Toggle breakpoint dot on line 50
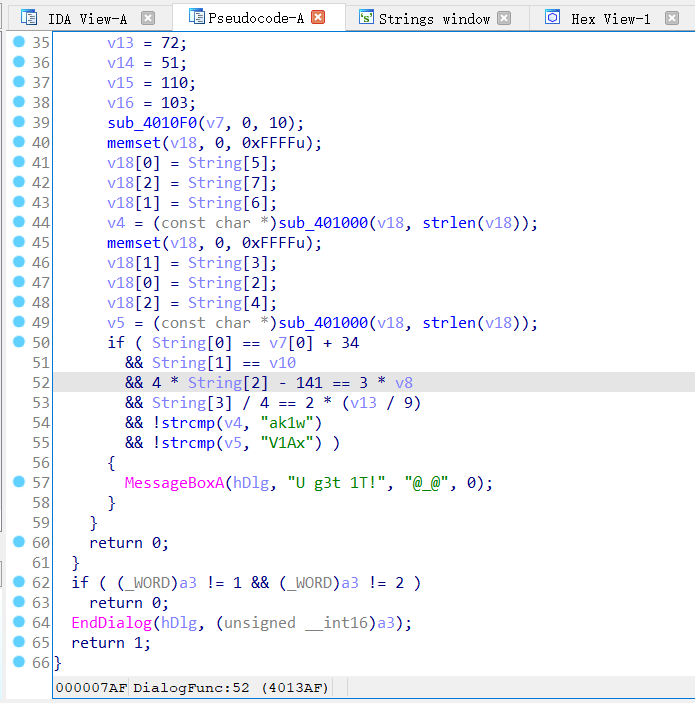 click(x=18, y=342)
